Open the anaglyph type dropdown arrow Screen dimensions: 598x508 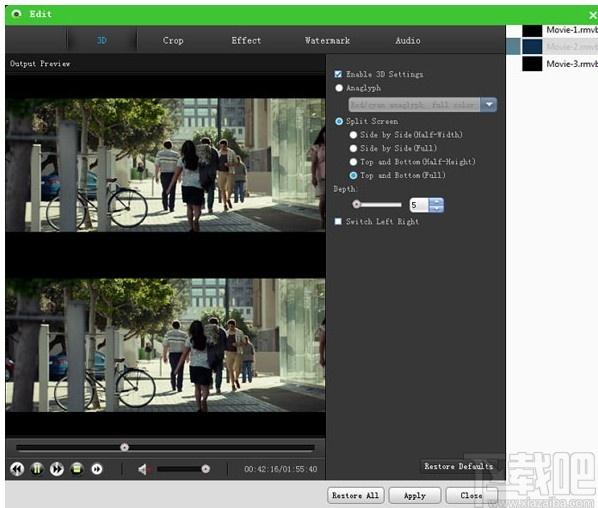489,104
